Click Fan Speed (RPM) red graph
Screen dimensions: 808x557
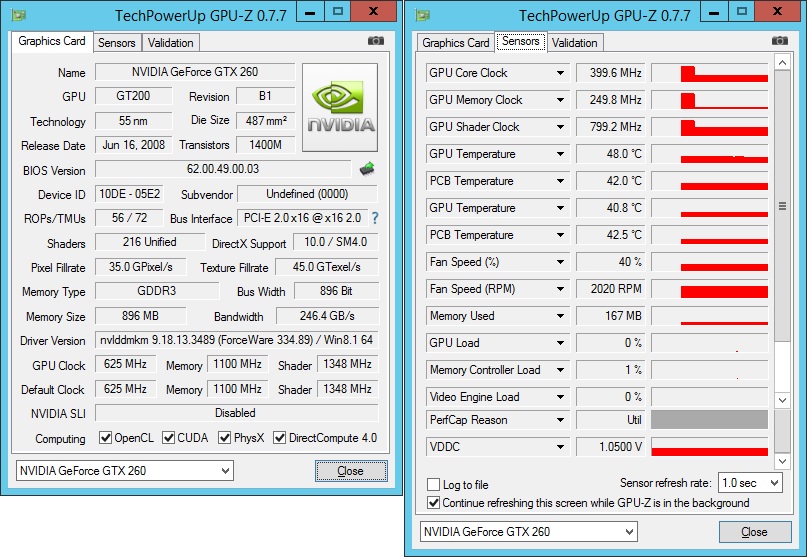(710, 289)
